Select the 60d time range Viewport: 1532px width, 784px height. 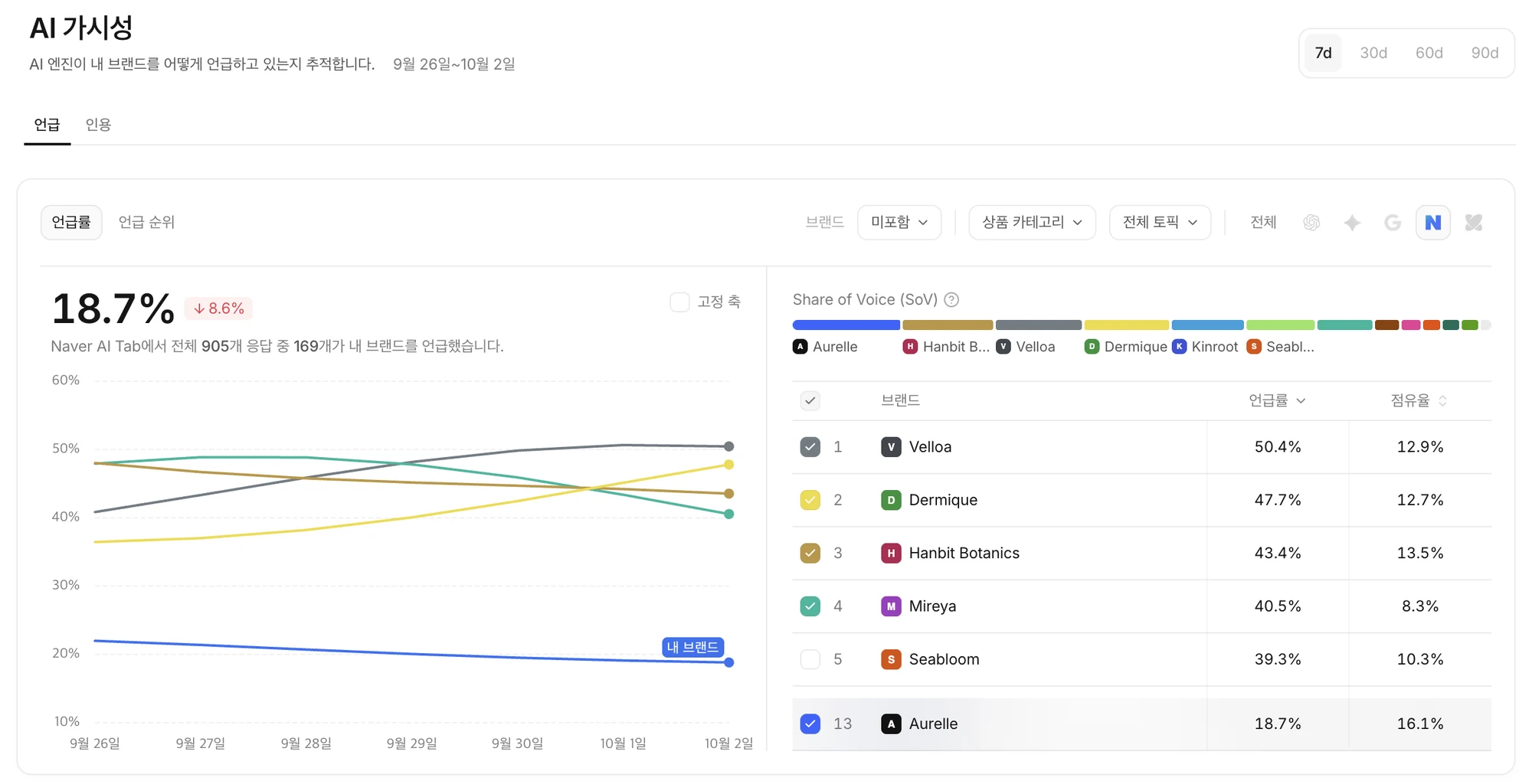point(1429,53)
